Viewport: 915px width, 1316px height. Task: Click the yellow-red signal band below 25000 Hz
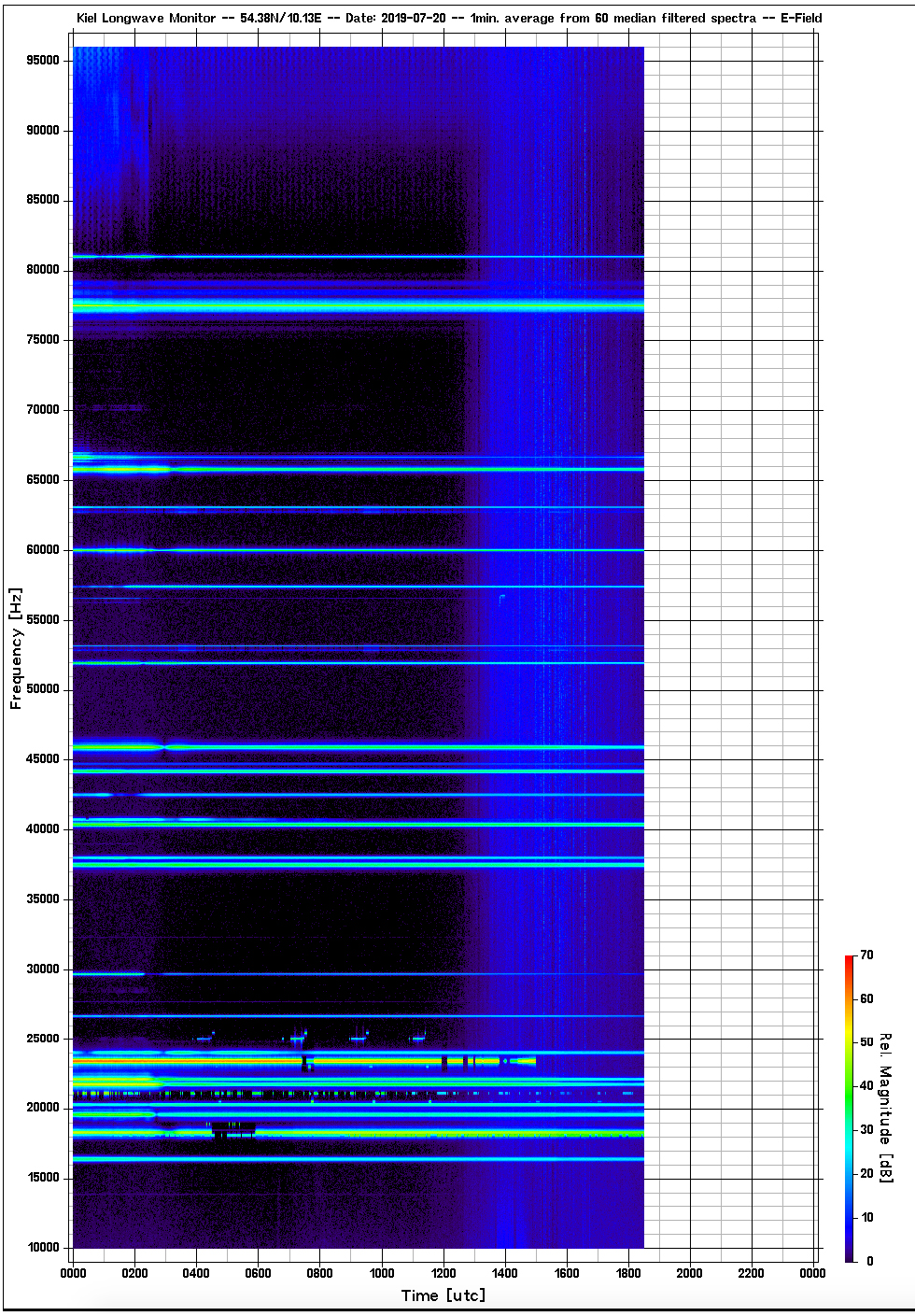point(233,1062)
